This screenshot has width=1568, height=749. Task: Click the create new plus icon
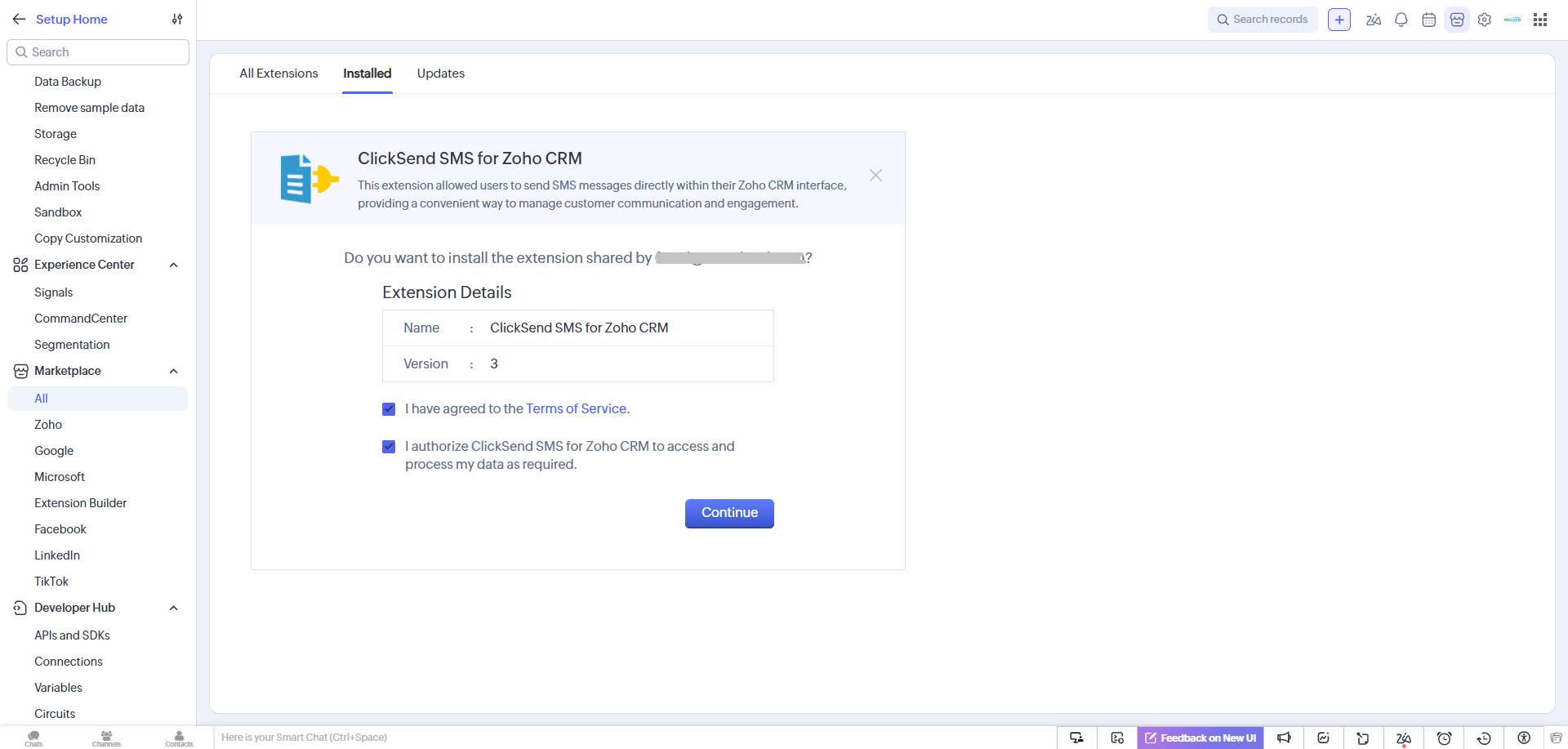pos(1339,20)
